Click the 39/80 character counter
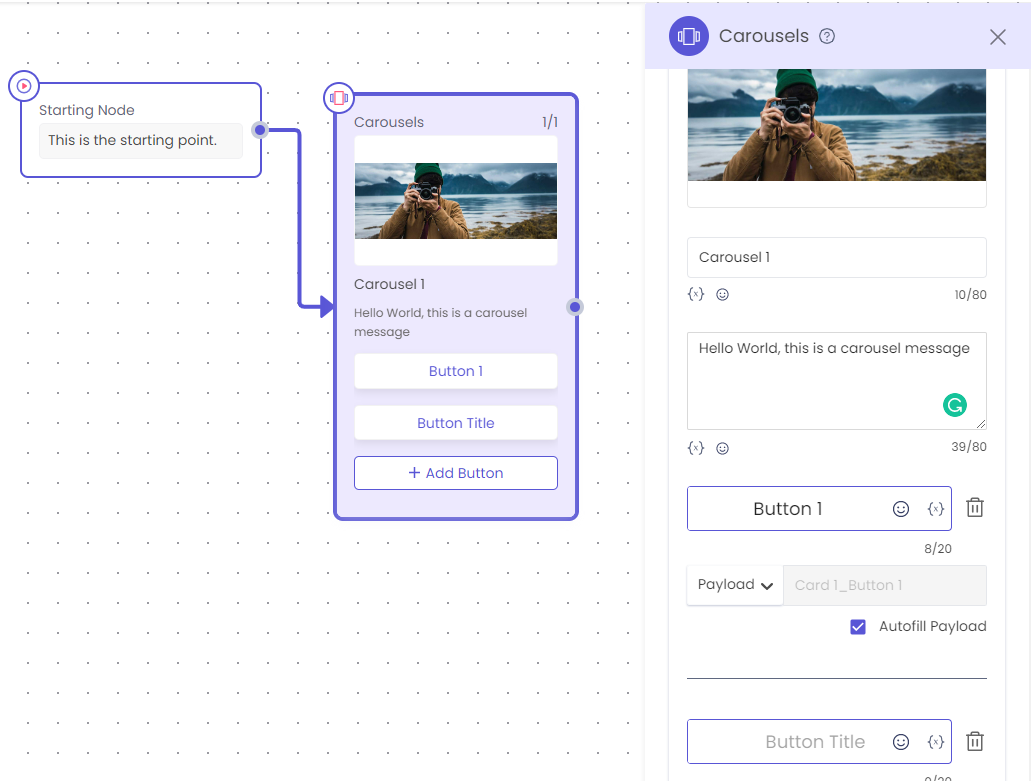 tap(969, 447)
